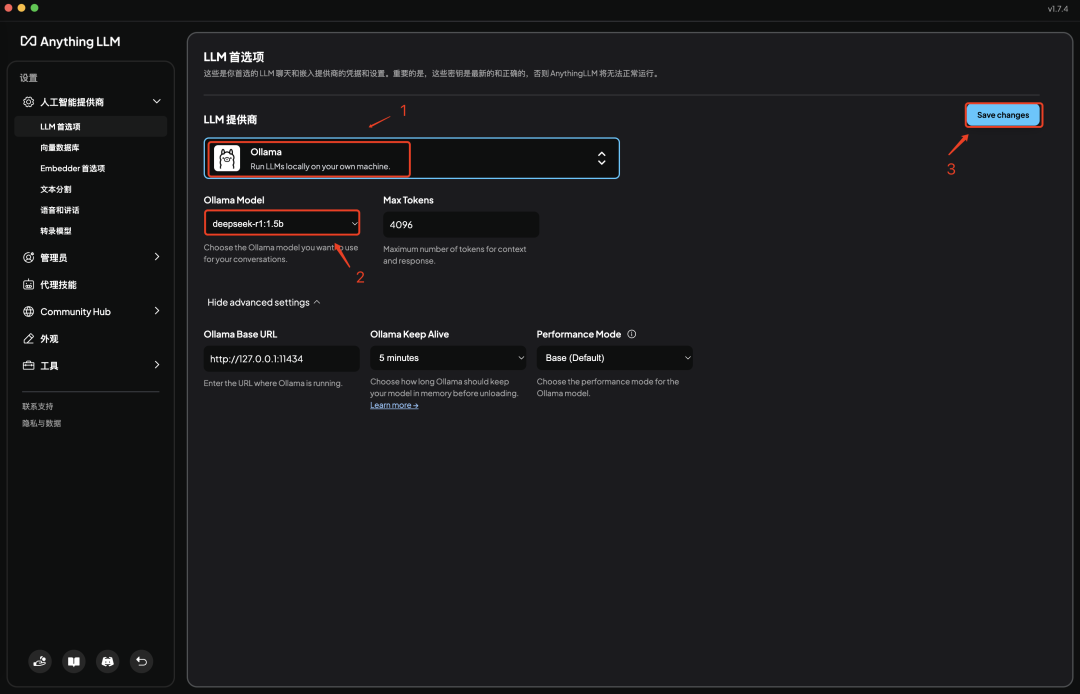The image size is (1080, 694).
Task: Click Save changes button
Action: tap(1003, 115)
